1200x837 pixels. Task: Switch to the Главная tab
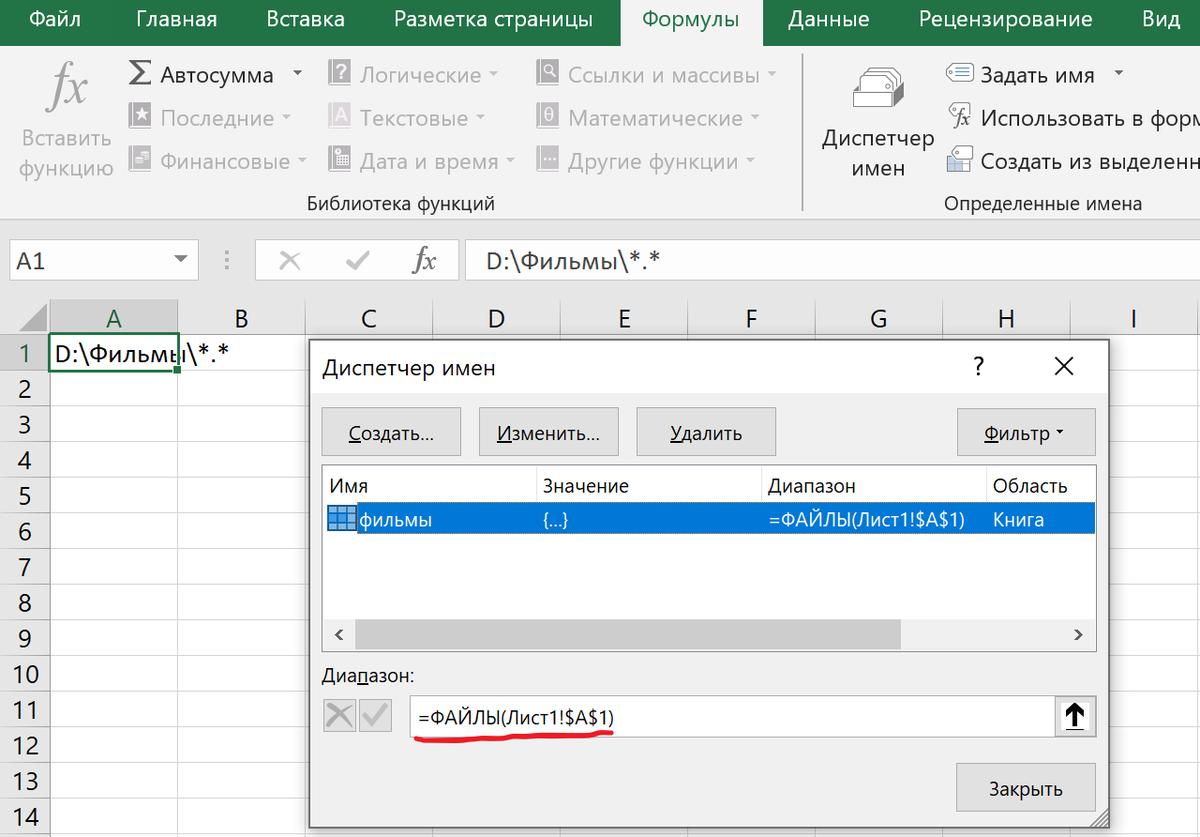pyautogui.click(x=176, y=19)
